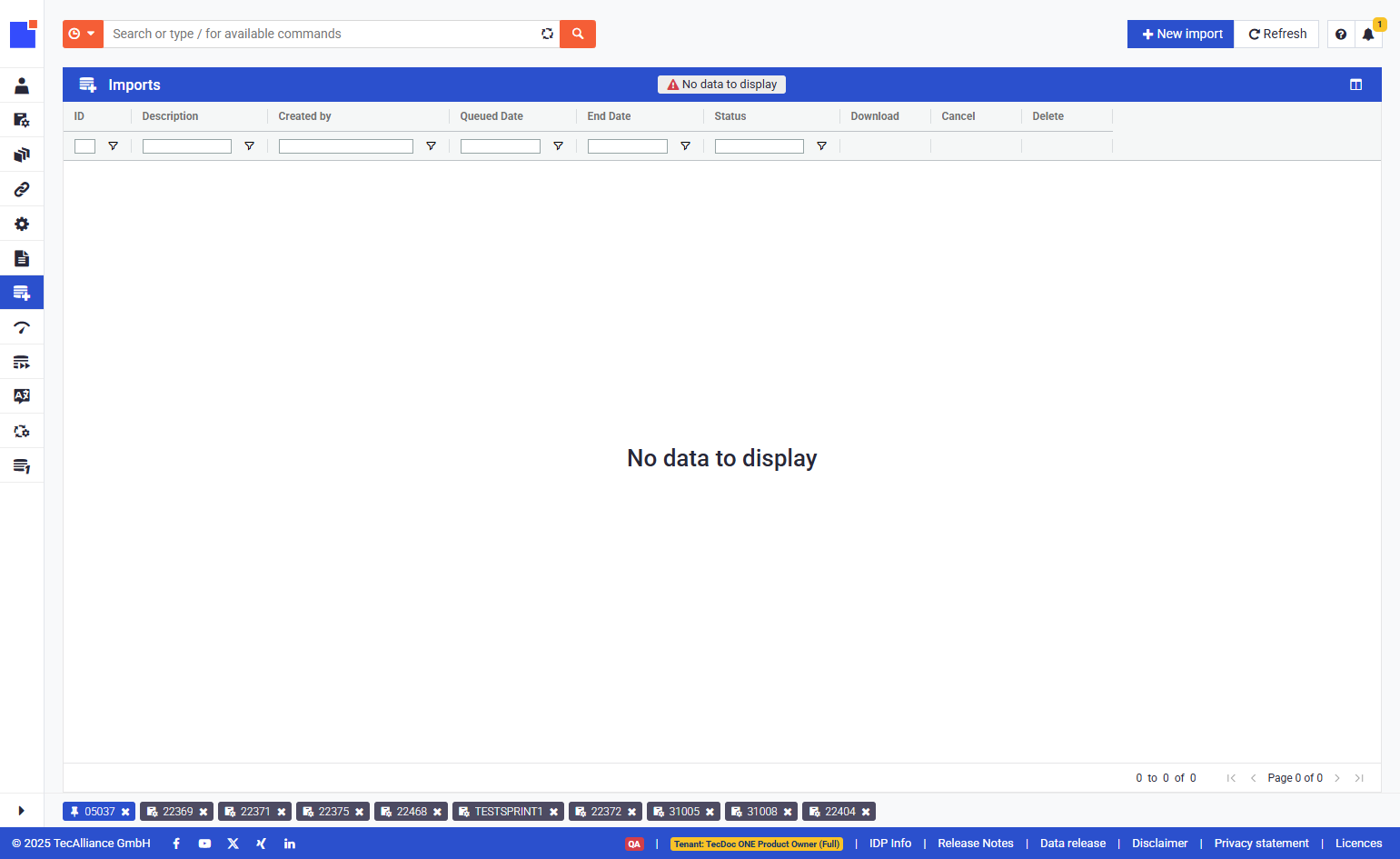Focus the Description filter text box
This screenshot has height=859, width=1400.
pyautogui.click(x=187, y=146)
